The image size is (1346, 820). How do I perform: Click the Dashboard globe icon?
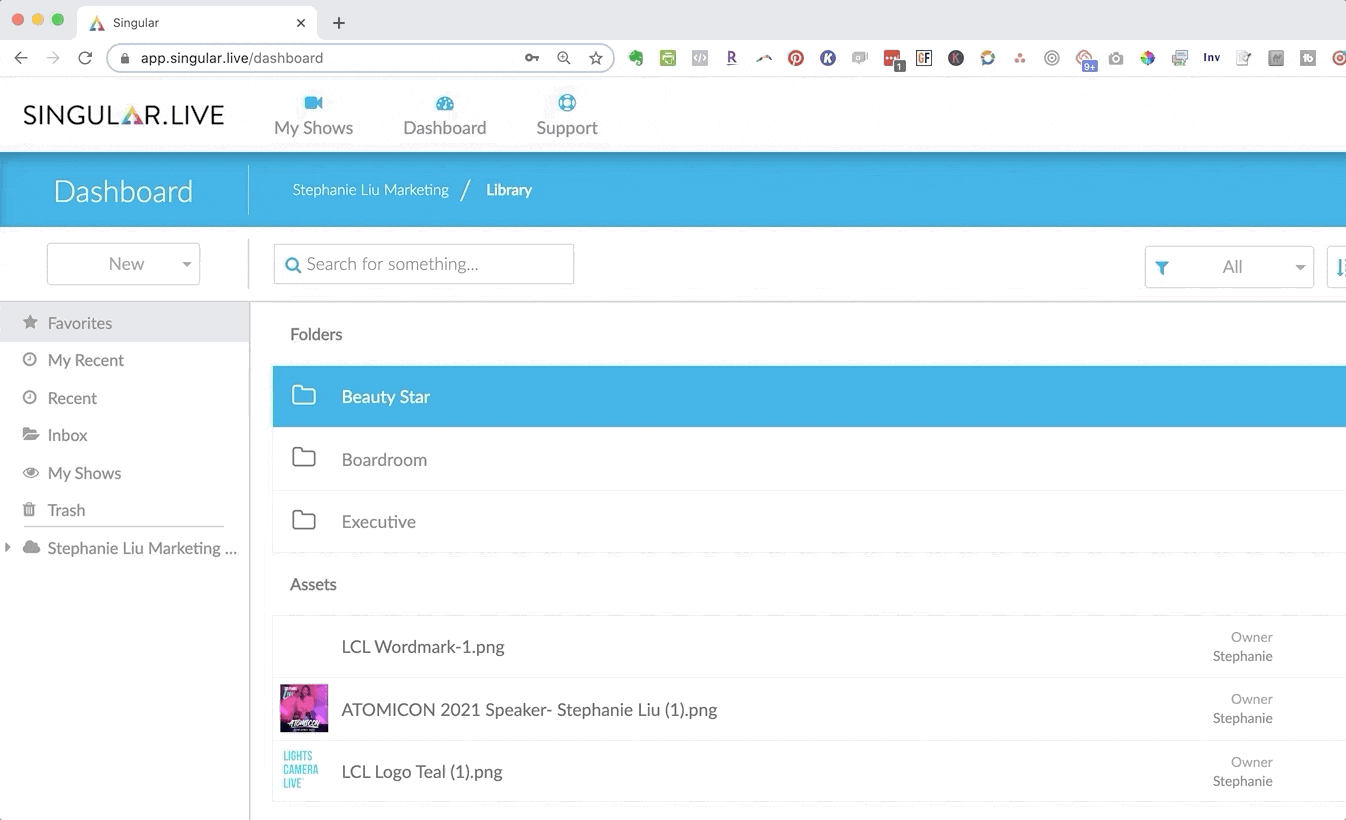click(x=445, y=101)
